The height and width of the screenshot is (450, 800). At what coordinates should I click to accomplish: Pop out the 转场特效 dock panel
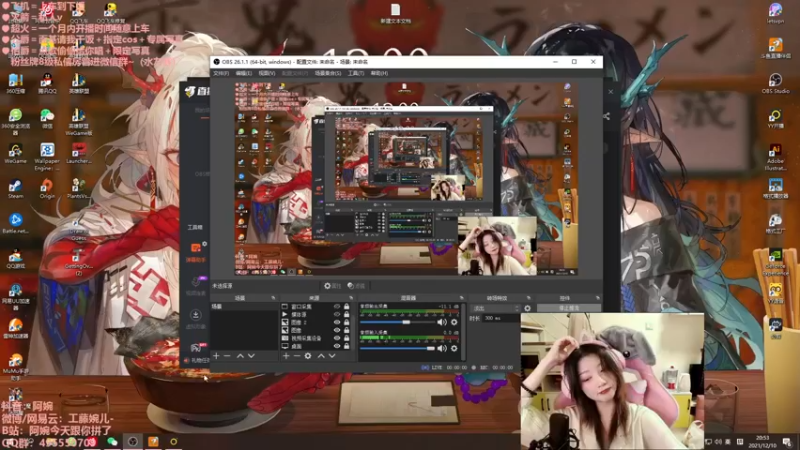(528, 298)
